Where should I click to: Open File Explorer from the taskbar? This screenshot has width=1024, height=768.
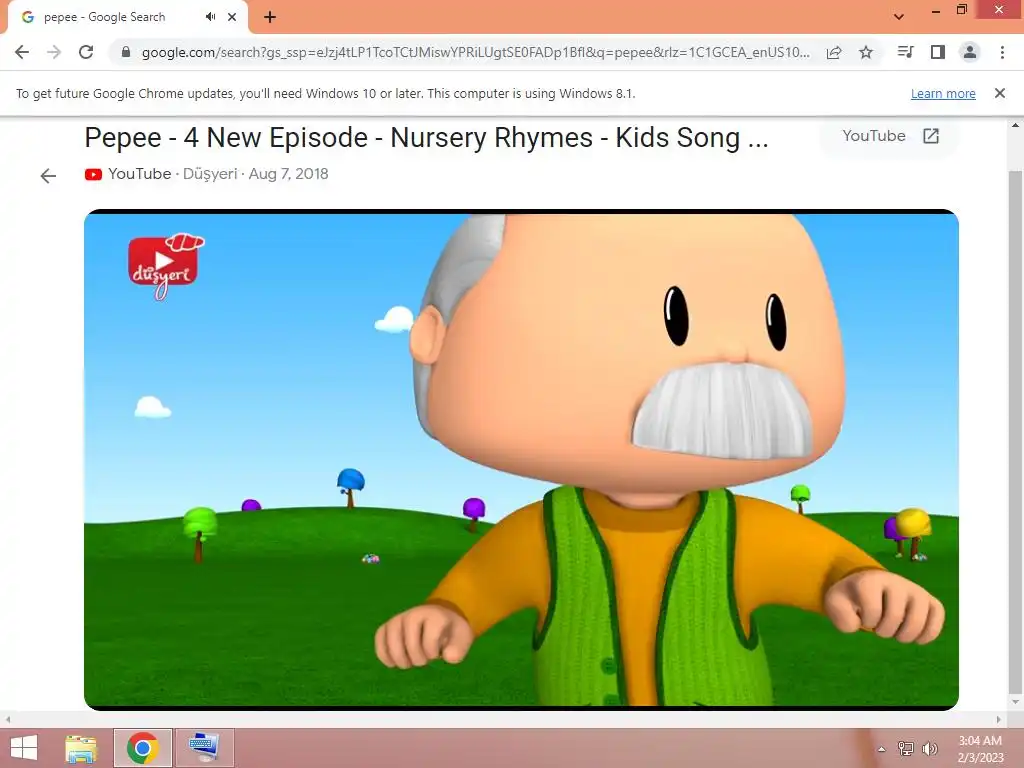(x=81, y=748)
